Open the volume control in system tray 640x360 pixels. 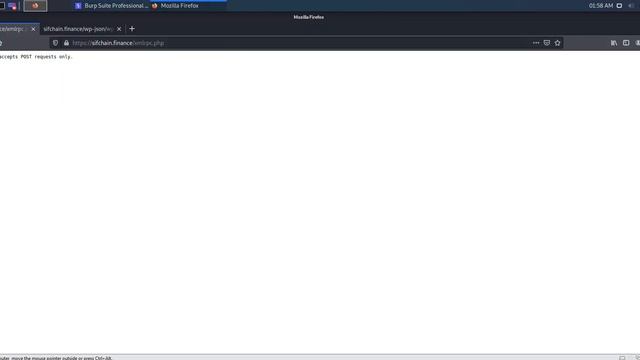(632, 6)
